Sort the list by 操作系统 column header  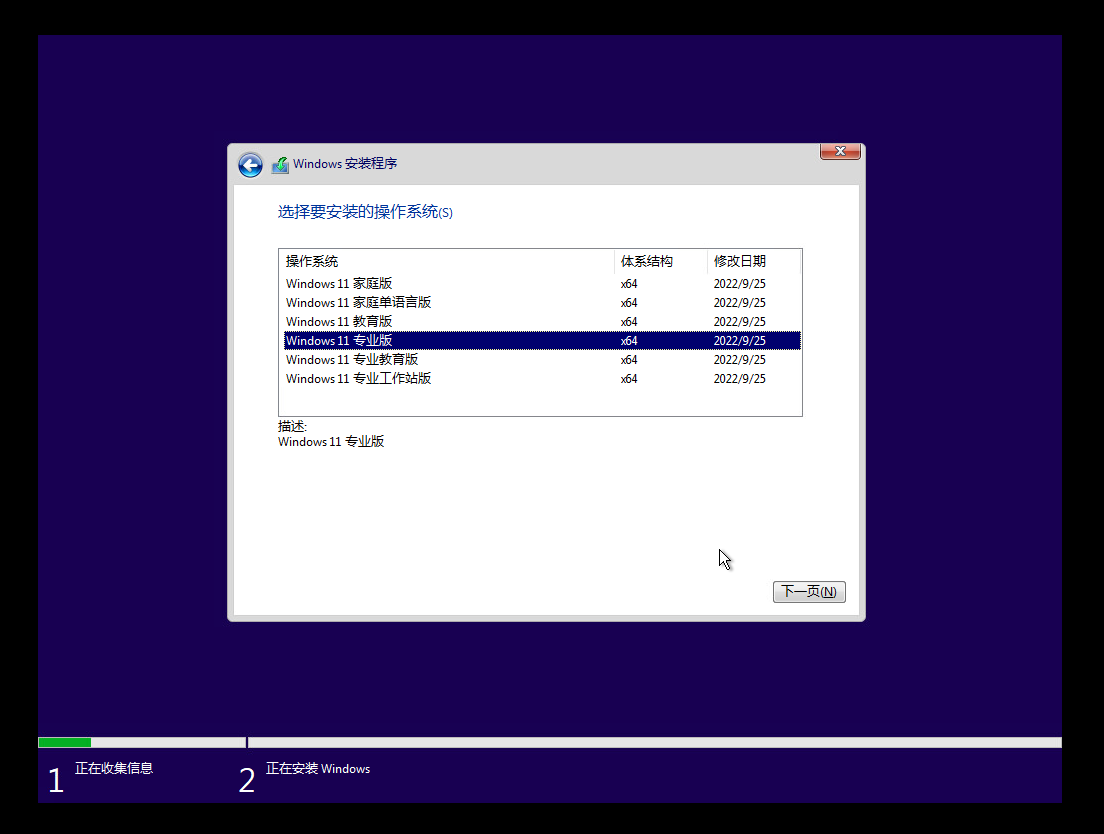tap(313, 261)
